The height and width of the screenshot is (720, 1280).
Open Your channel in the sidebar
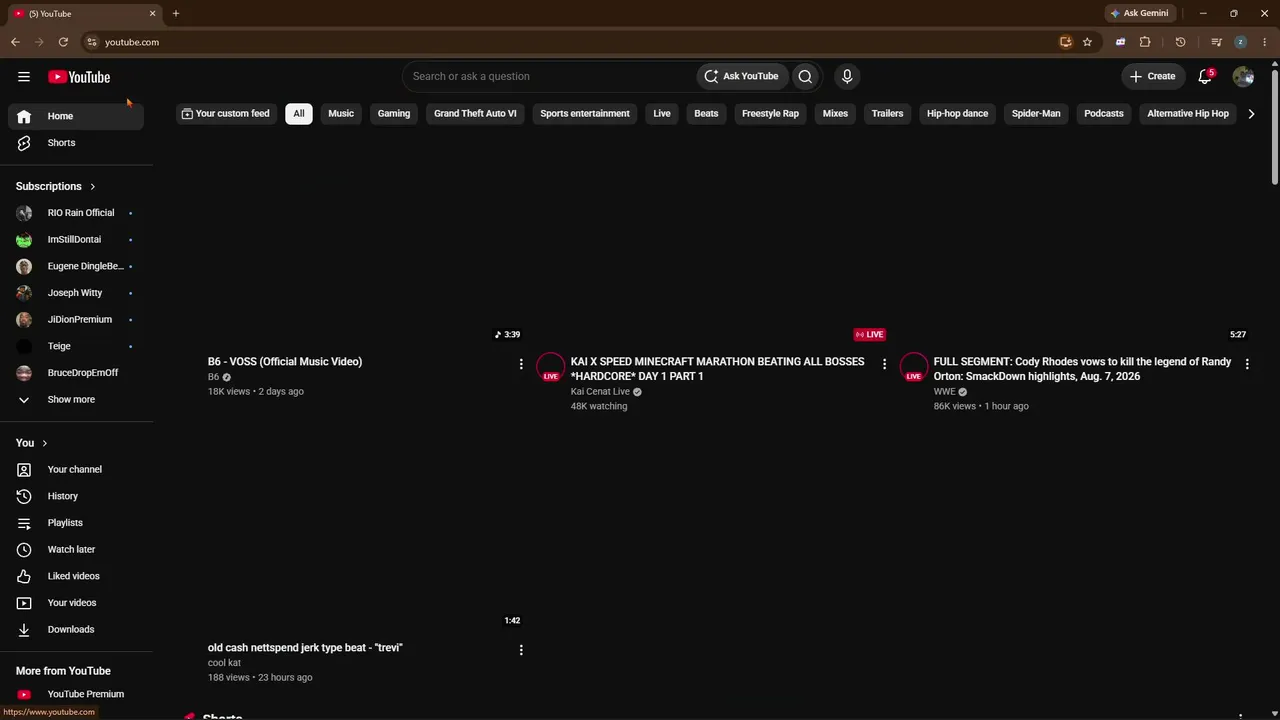pos(76,470)
